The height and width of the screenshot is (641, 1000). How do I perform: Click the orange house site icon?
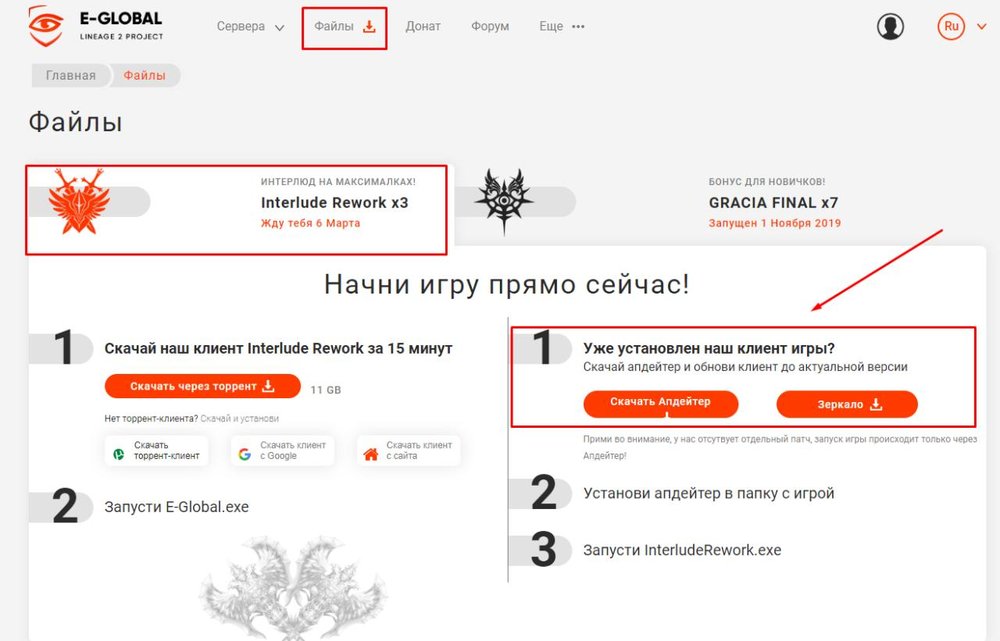tap(371, 454)
